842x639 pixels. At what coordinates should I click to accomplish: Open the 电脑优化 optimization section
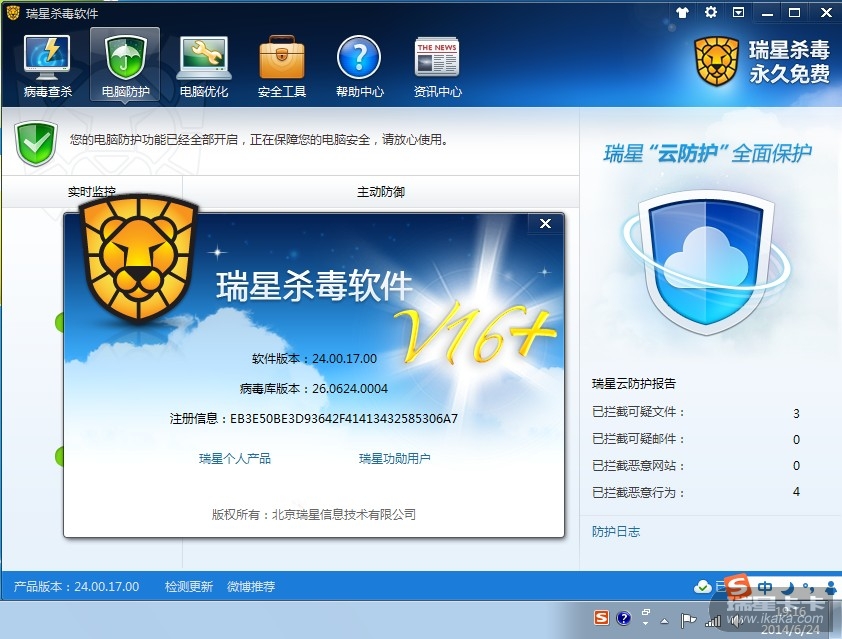tap(204, 65)
